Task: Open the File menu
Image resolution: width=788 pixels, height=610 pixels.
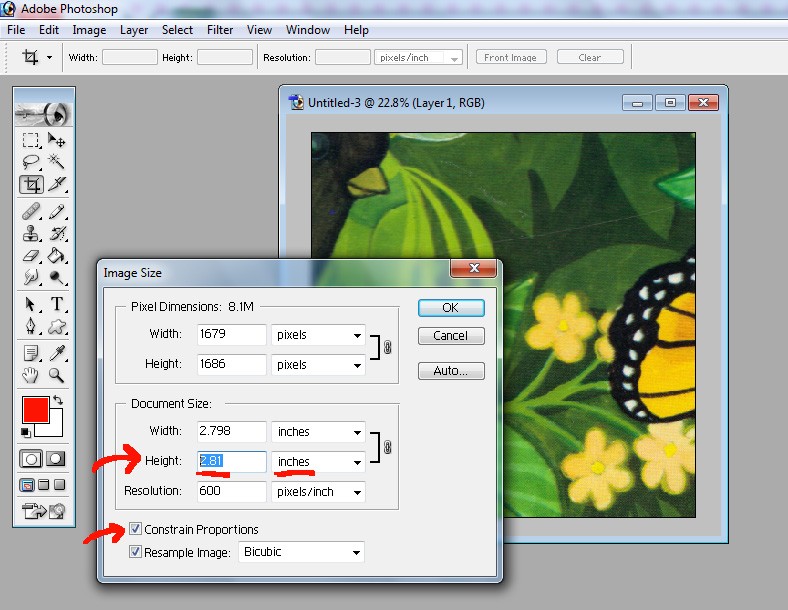Action: (16, 30)
